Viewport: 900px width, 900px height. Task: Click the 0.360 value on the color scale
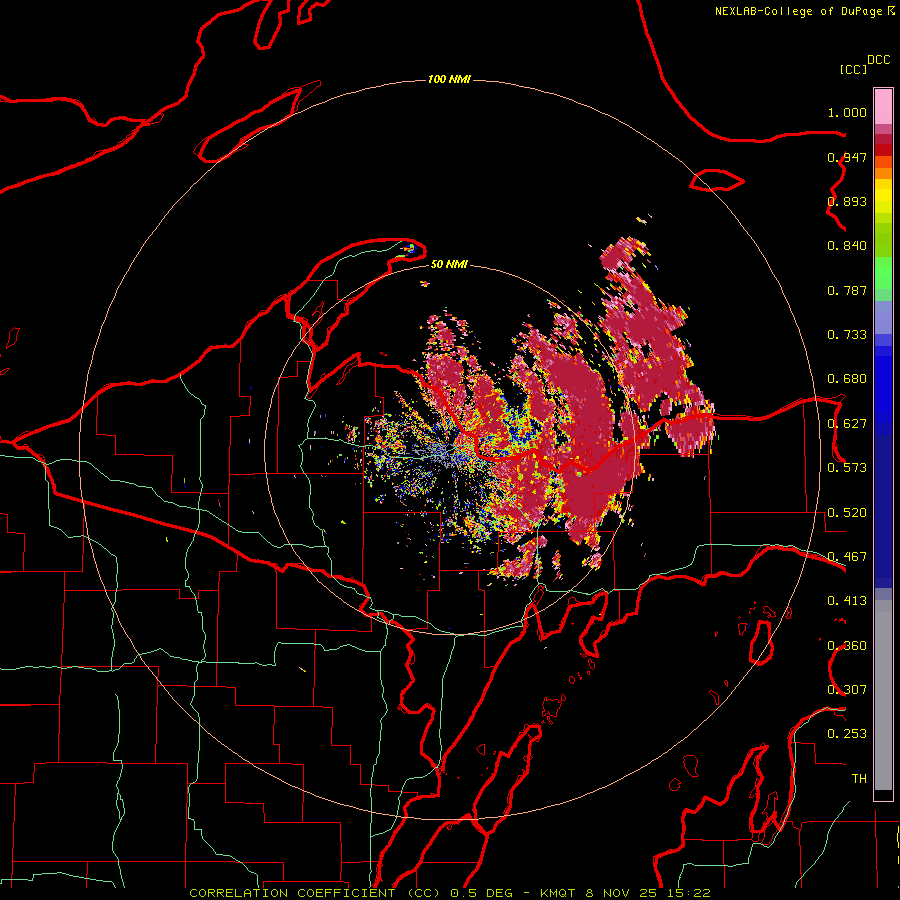pyautogui.click(x=847, y=646)
